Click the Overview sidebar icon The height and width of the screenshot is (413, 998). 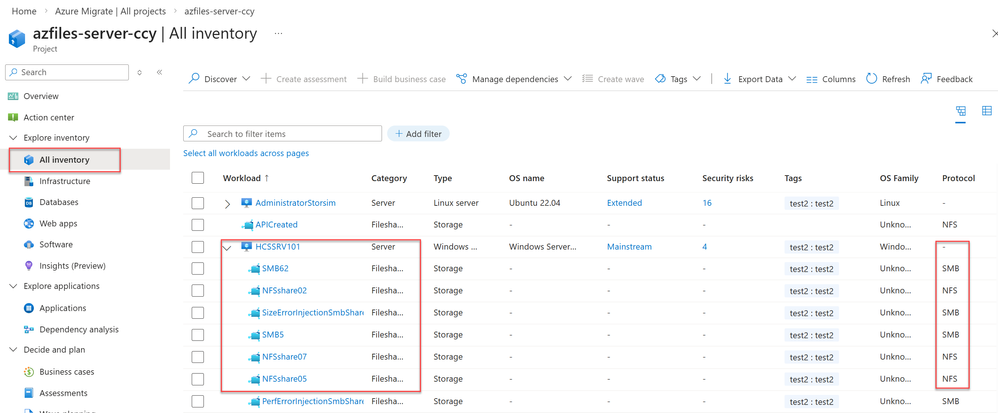[x=13, y=96]
